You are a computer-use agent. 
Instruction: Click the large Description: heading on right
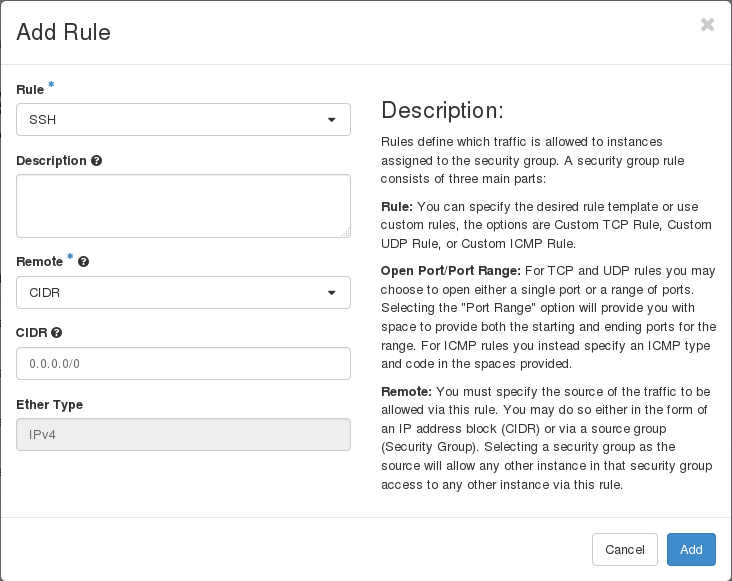click(x=442, y=110)
